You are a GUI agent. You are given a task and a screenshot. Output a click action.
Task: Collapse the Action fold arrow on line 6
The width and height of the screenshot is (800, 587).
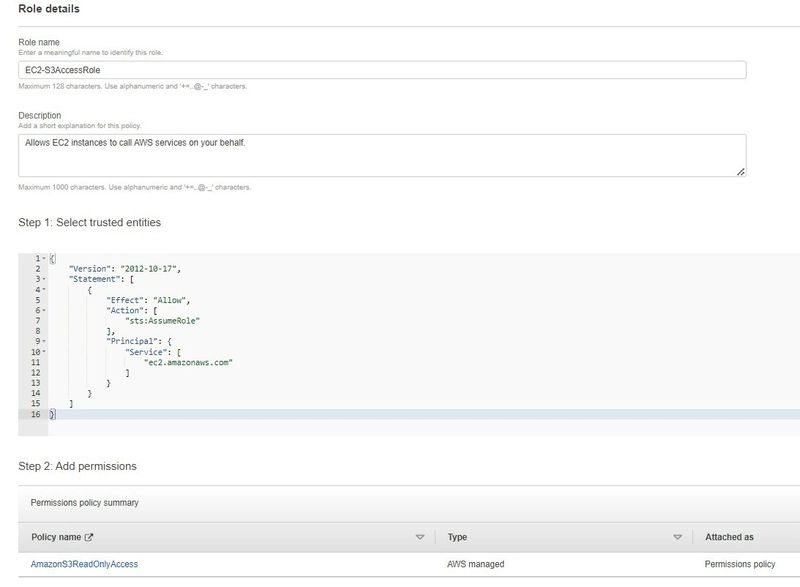click(44, 310)
